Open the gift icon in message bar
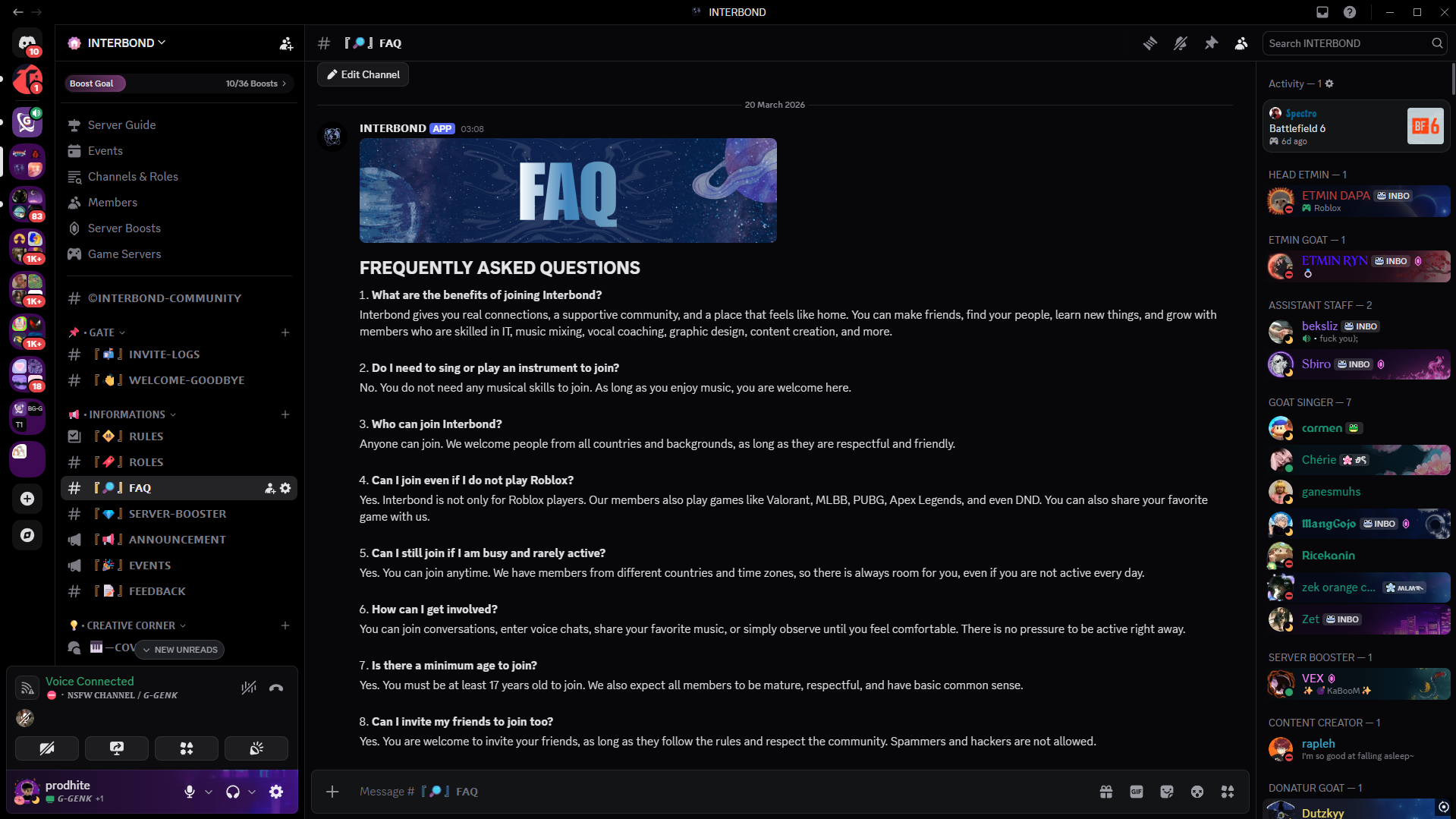The image size is (1456, 819). pyautogui.click(x=1106, y=792)
